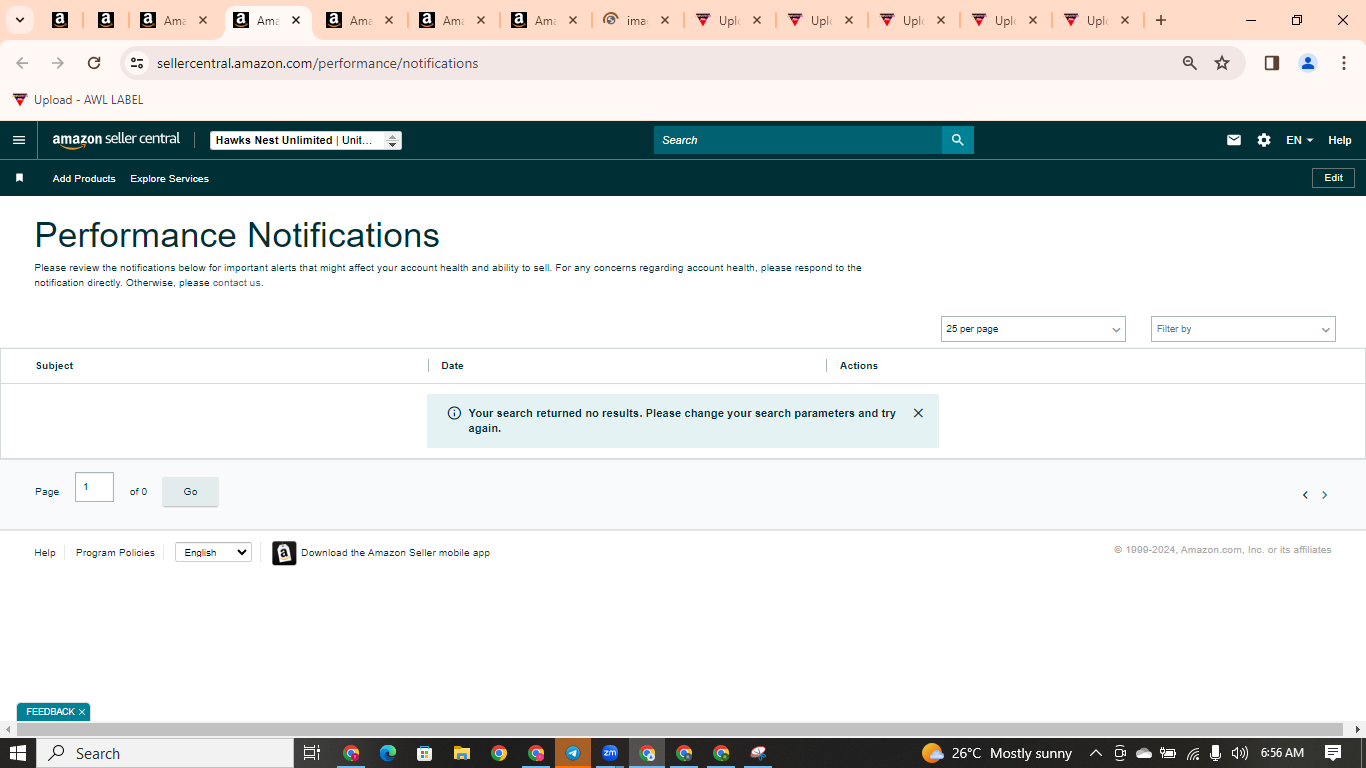Click Explore Services in the navigation bar
The image size is (1366, 768).
point(169,178)
